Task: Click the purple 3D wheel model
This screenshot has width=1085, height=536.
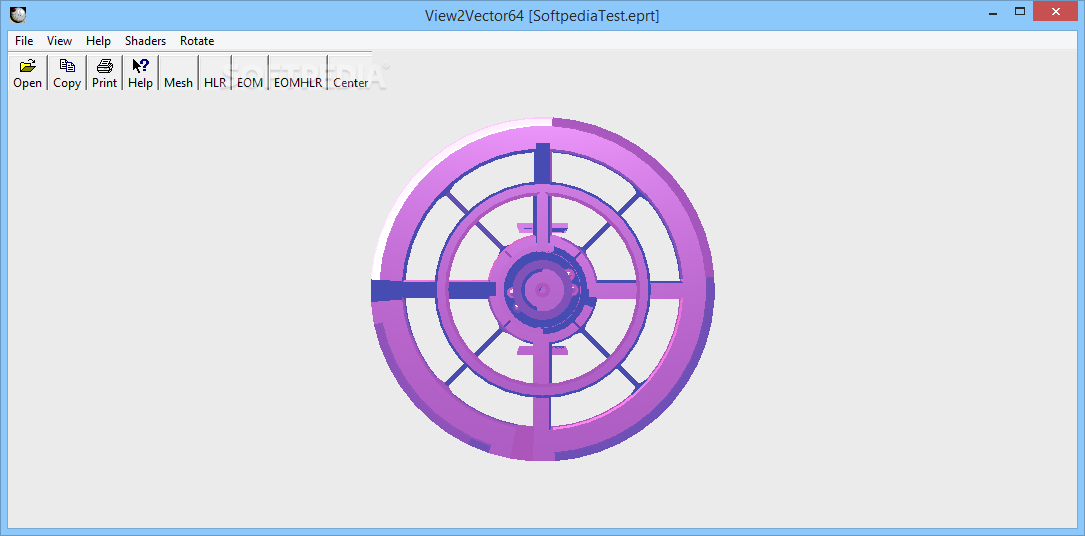Action: point(542,289)
